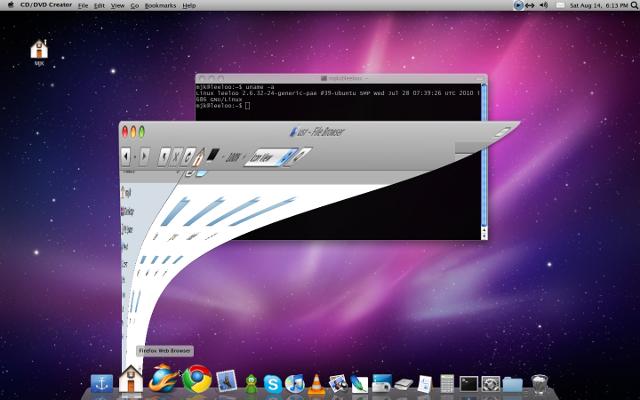Open Firefox Web Browser from the dock
This screenshot has height=400, width=640.
[x=161, y=379]
